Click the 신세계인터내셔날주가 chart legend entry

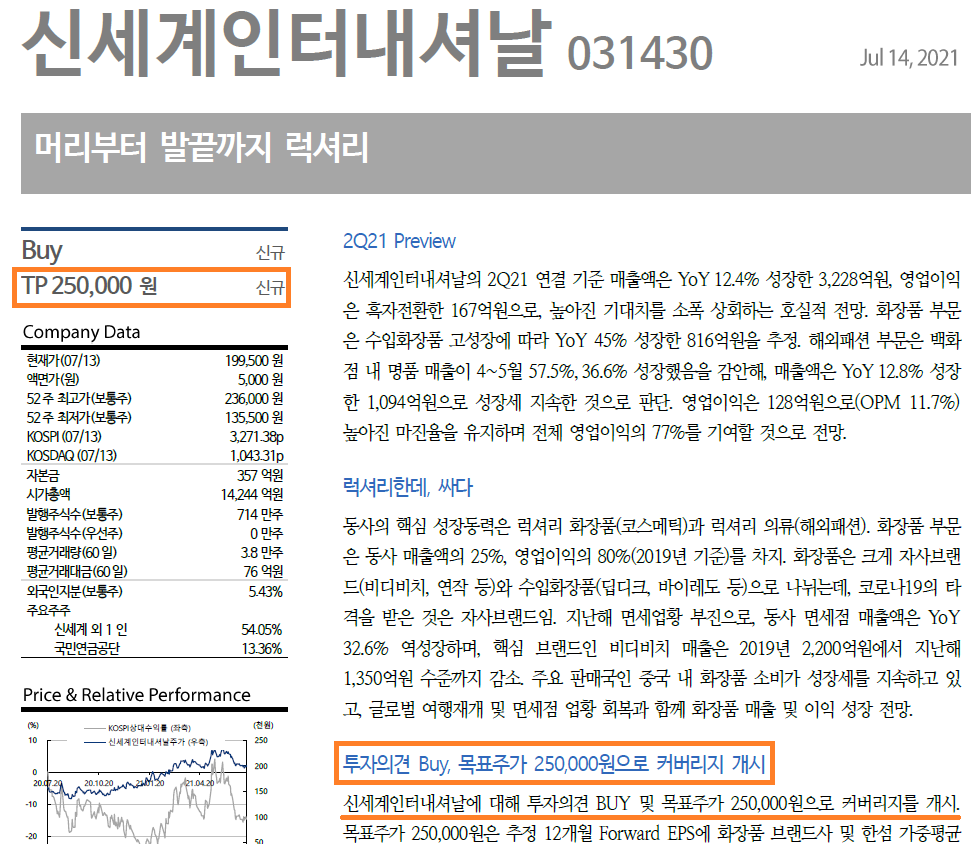pyautogui.click(x=146, y=742)
